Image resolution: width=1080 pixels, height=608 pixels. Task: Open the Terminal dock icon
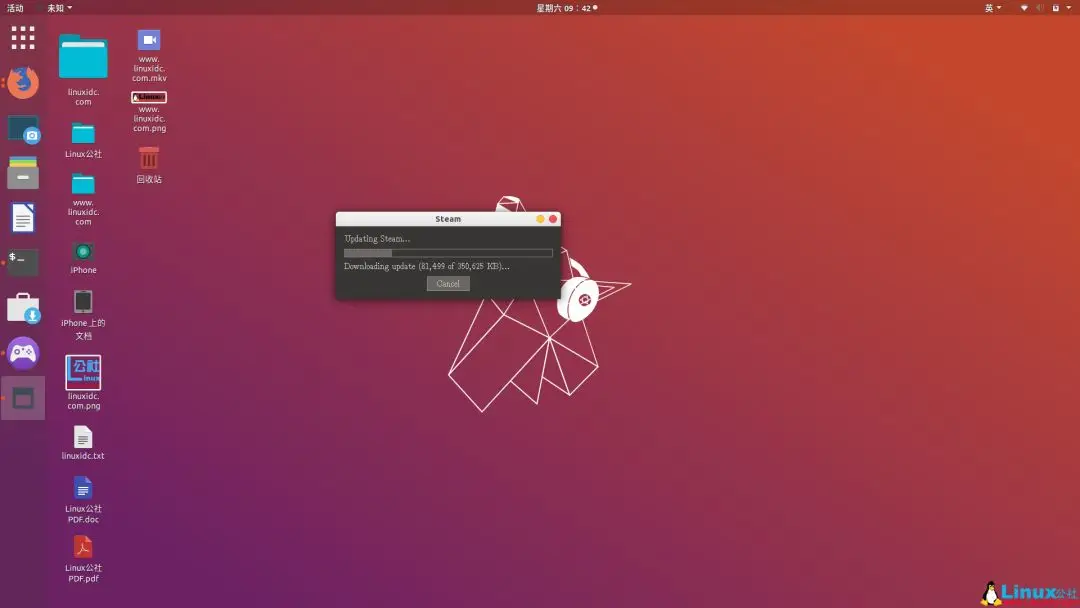(x=23, y=262)
